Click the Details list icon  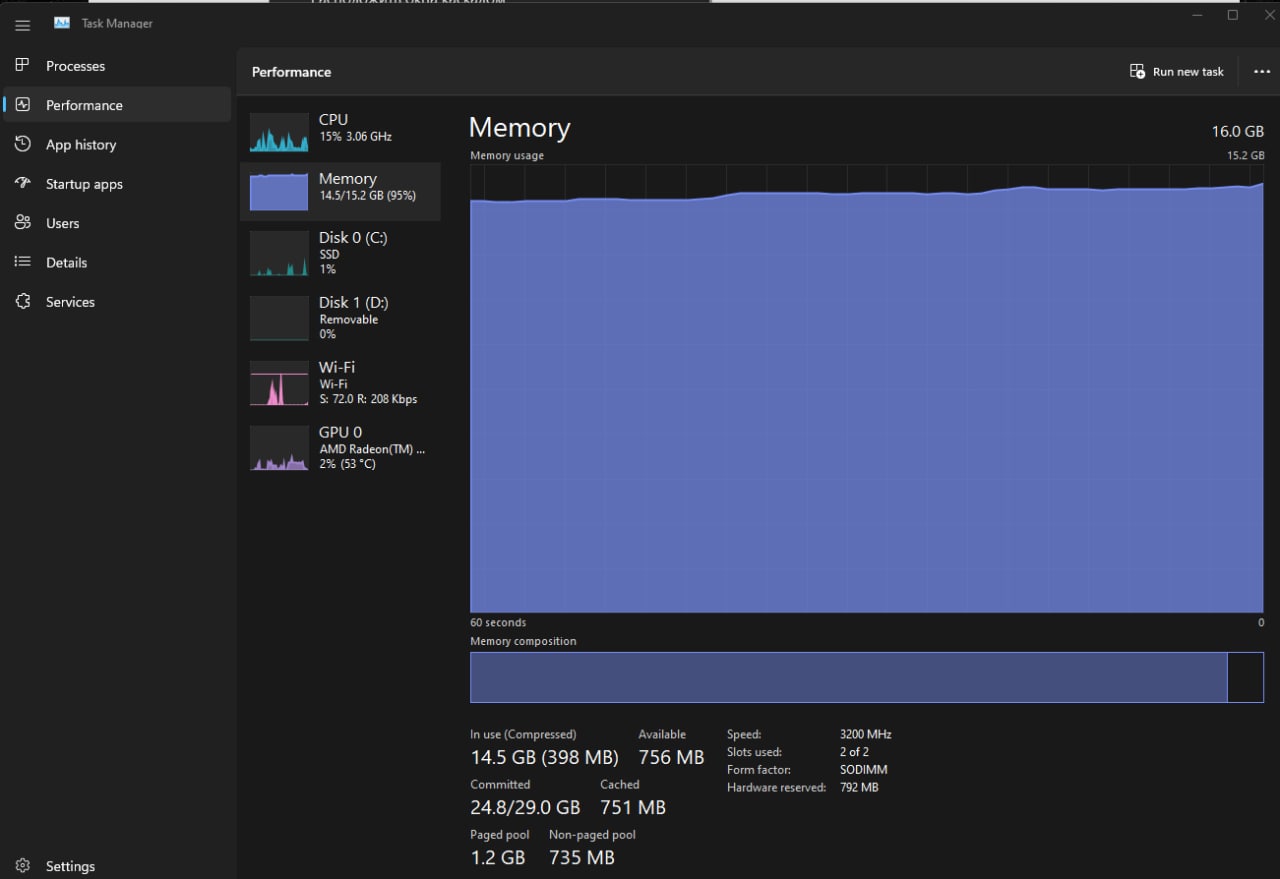pos(22,262)
